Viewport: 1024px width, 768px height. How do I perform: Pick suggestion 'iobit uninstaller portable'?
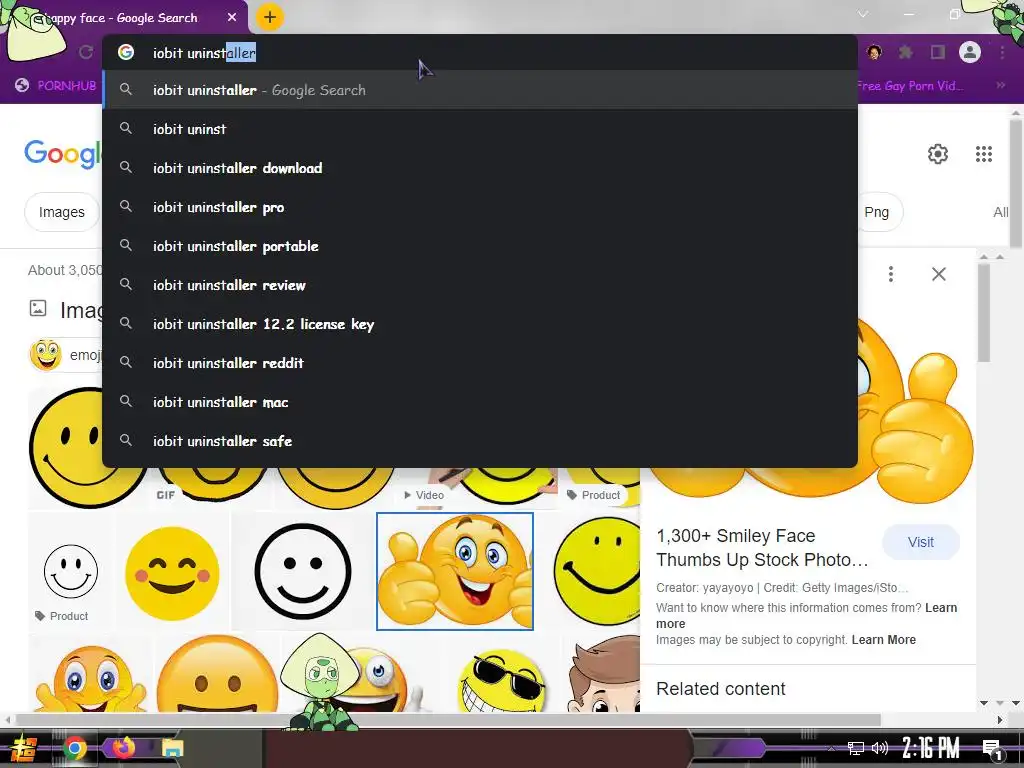[x=480, y=246]
